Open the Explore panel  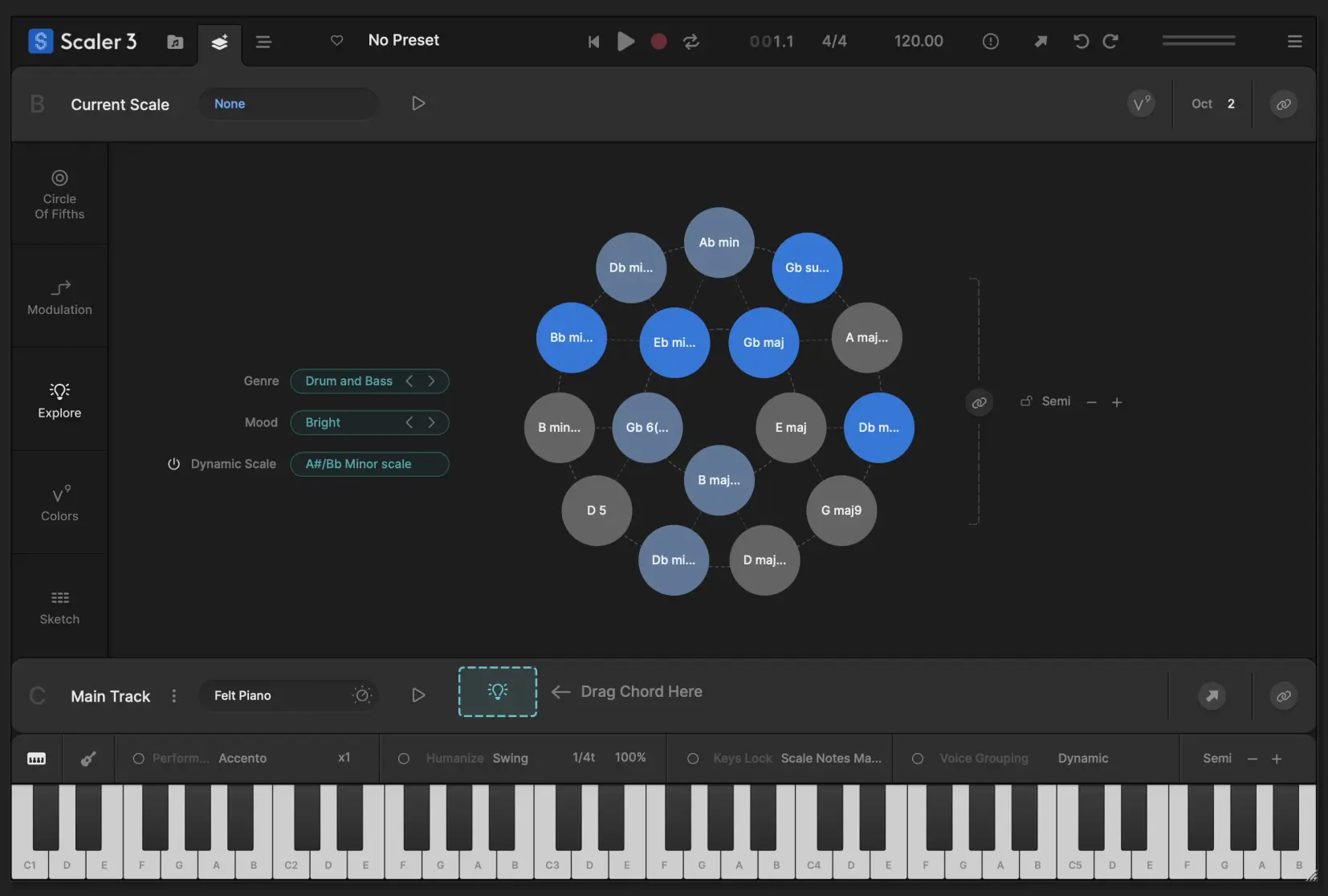coord(59,400)
